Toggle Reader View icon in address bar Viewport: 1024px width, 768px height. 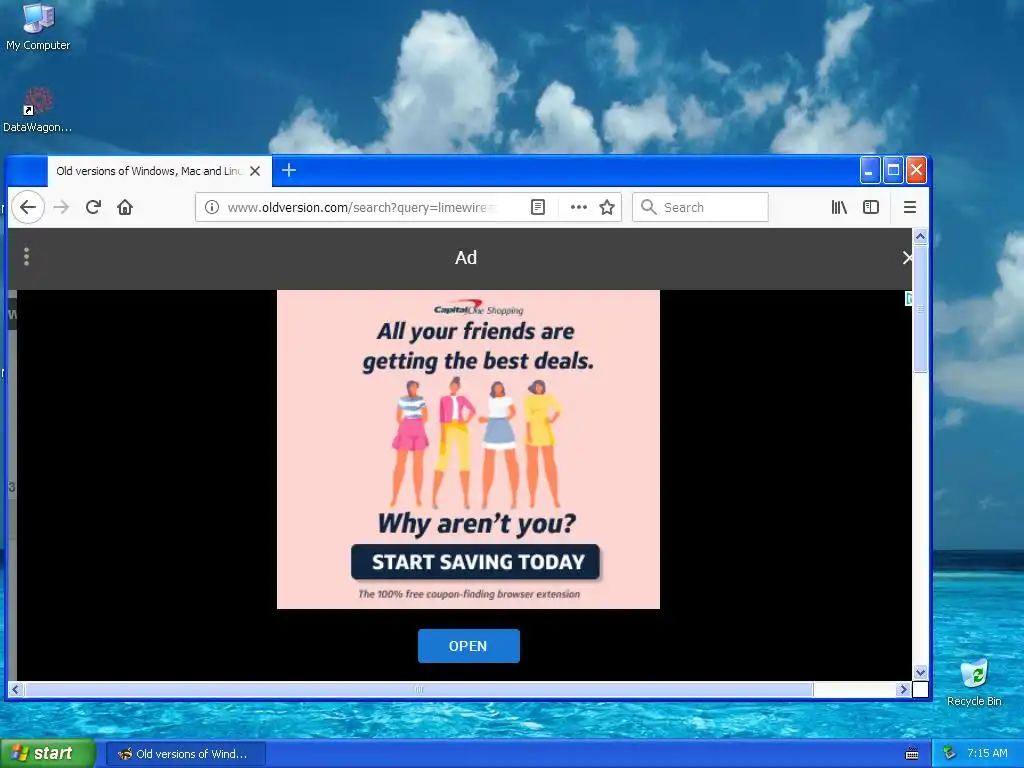click(537, 207)
